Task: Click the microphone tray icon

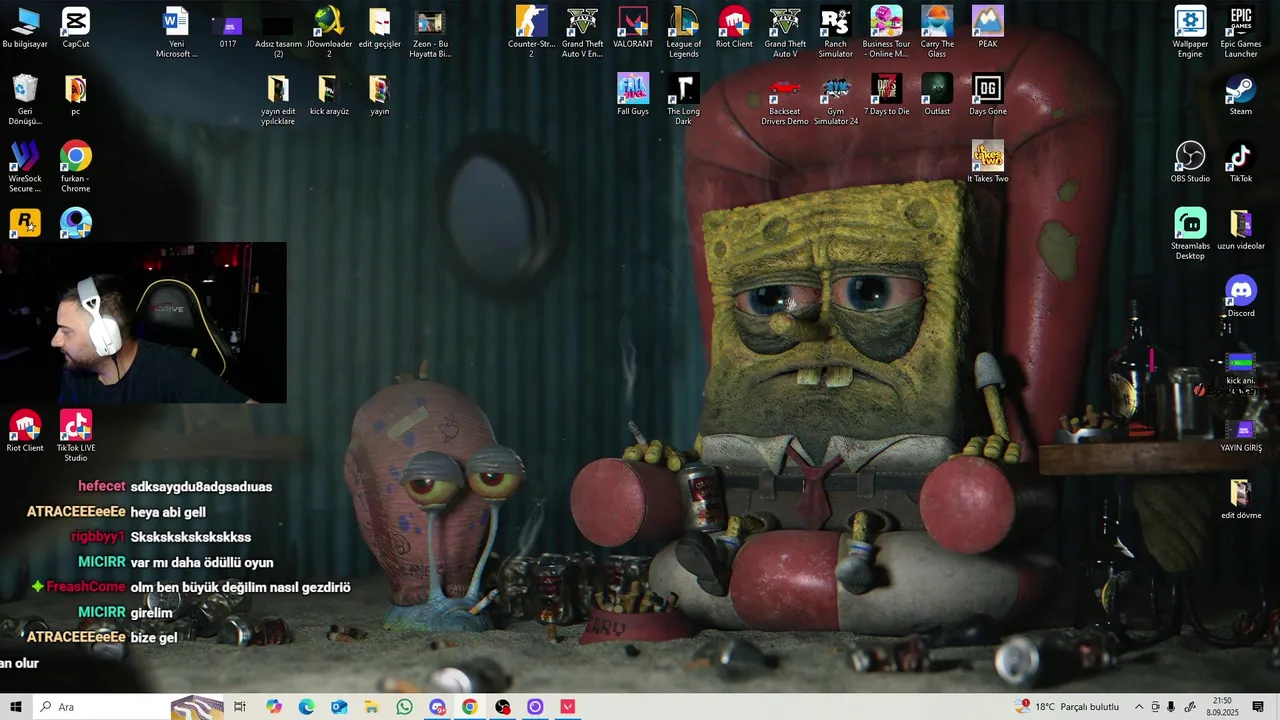Action: tap(1171, 707)
